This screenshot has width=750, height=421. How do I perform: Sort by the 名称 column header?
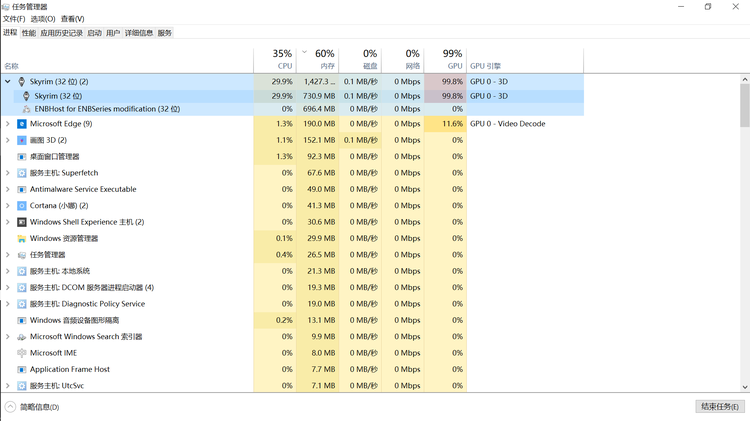127,60
